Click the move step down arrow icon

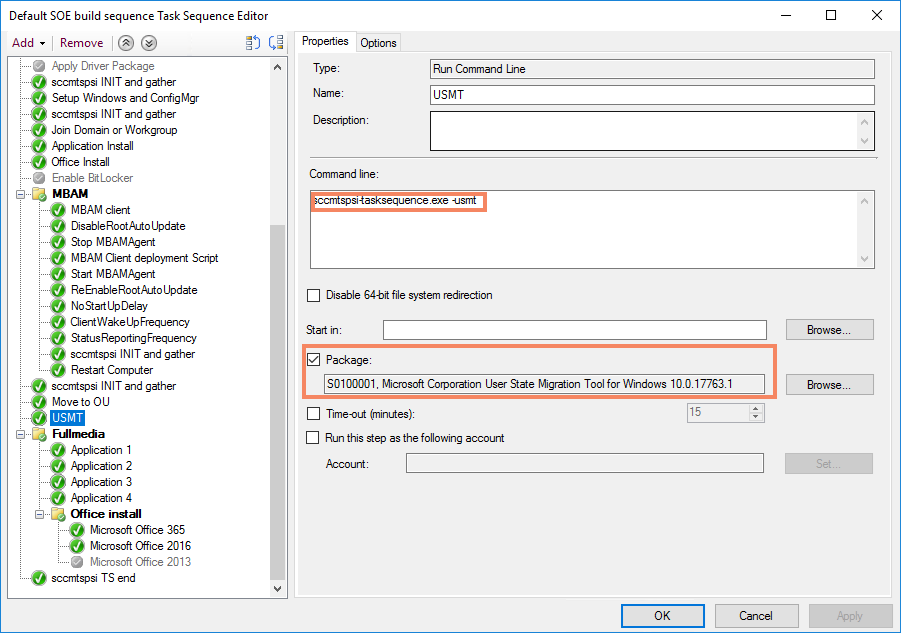coord(149,43)
